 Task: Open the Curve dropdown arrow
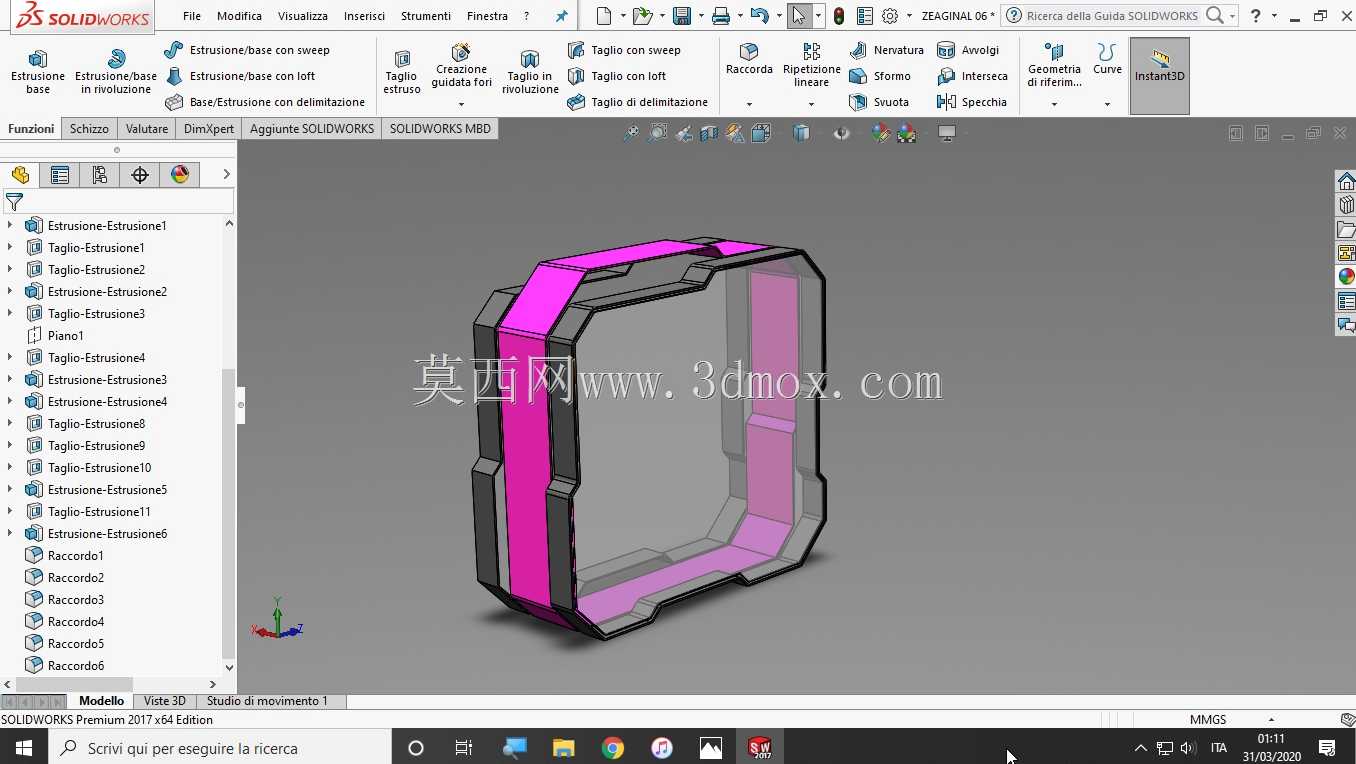1107,104
